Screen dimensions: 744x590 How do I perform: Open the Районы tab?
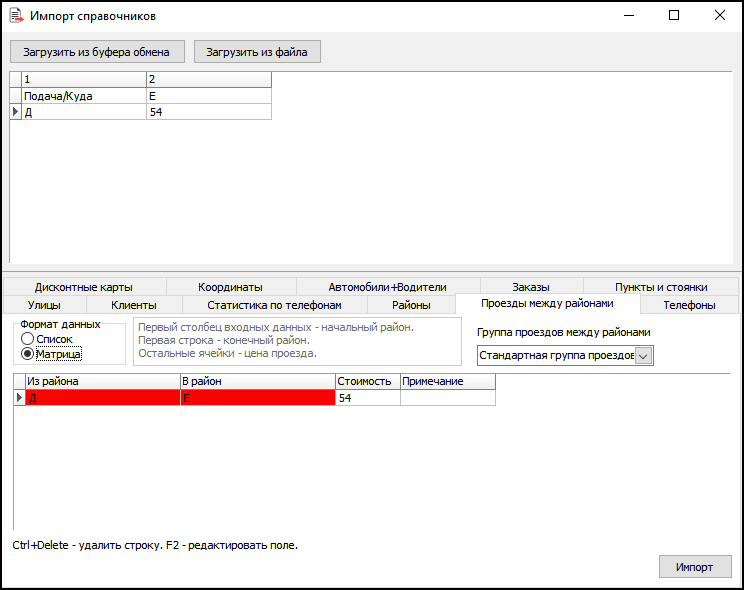pos(411,305)
